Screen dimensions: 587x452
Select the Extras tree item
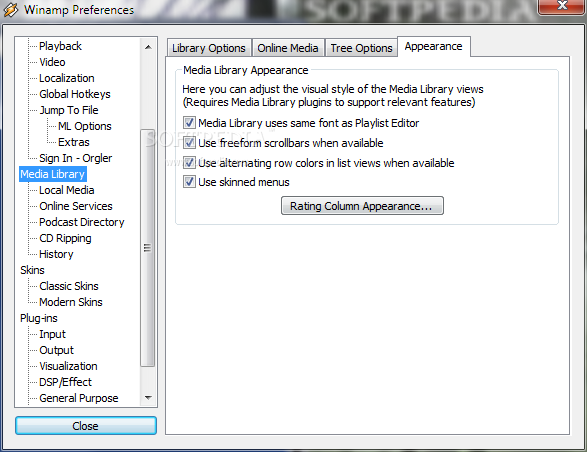[x=74, y=142]
